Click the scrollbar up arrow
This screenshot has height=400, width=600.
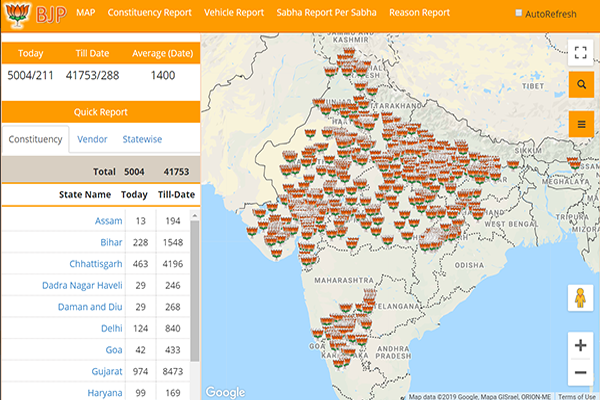tap(194, 216)
